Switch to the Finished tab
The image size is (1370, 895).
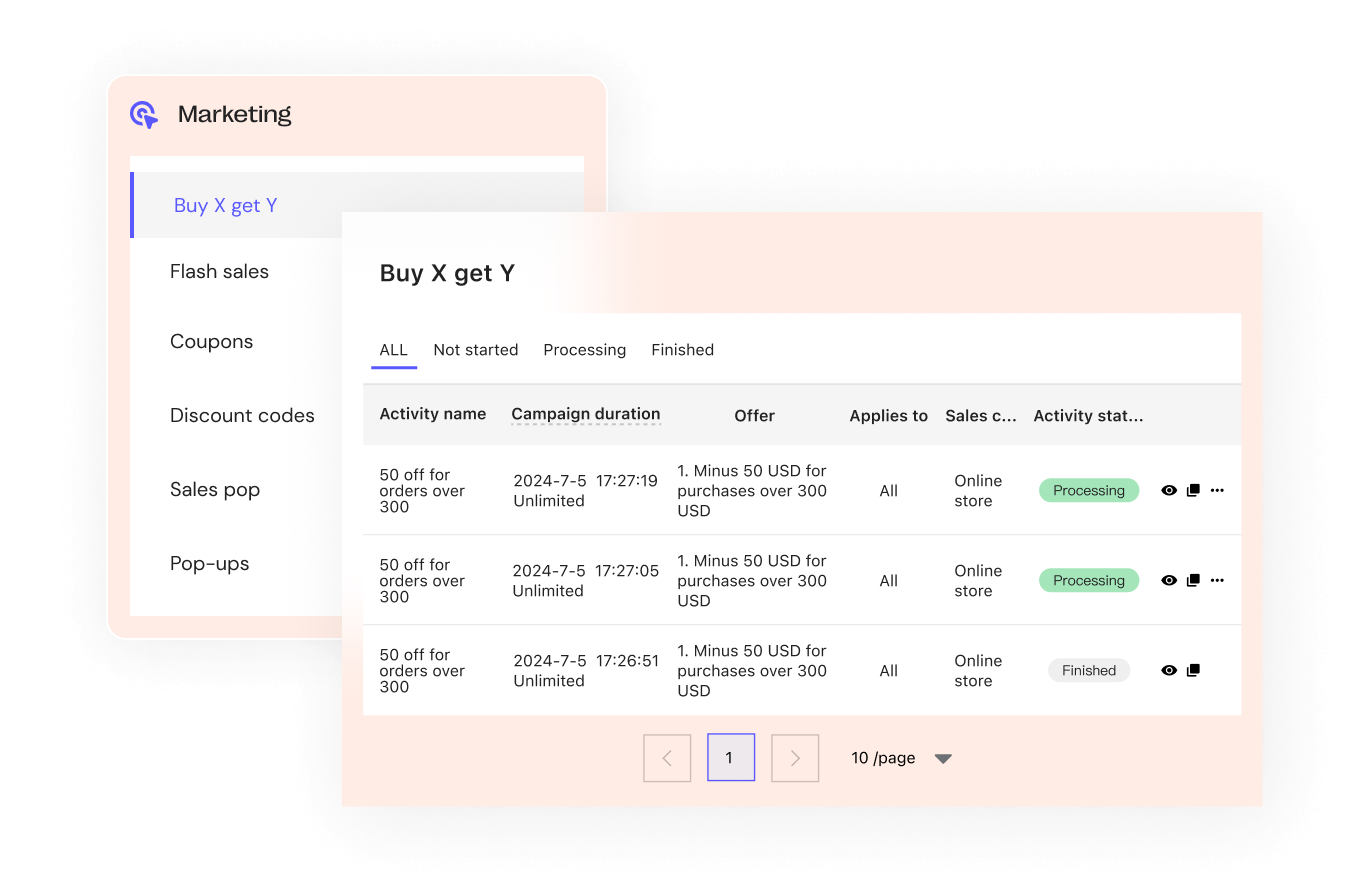coord(682,350)
